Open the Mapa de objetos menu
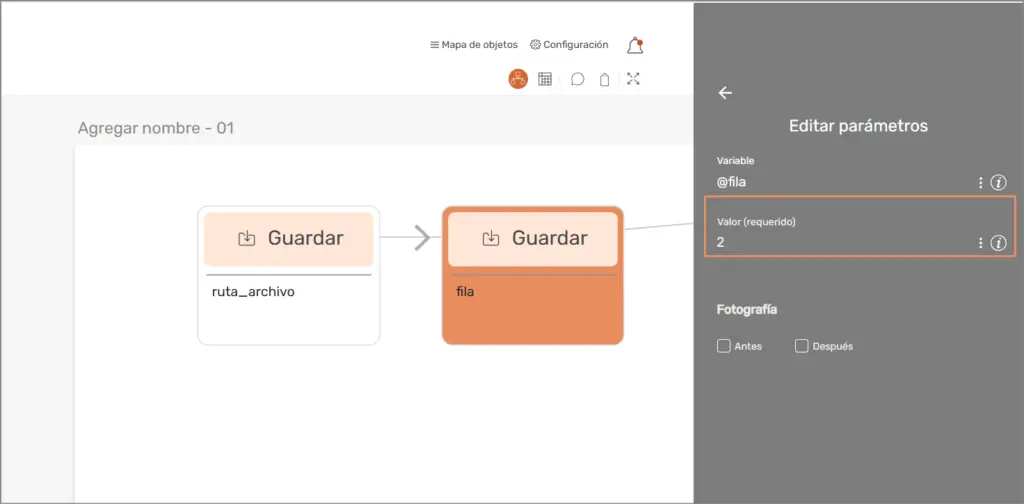Viewport: 1024px width, 504px height. [474, 45]
